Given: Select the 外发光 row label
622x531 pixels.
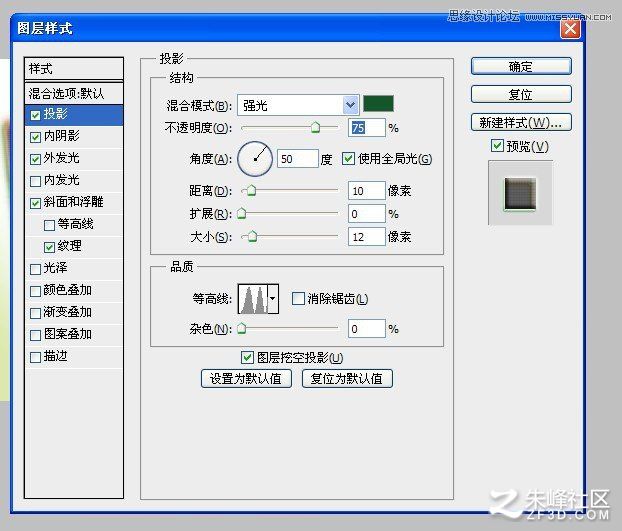Looking at the screenshot, I should tap(61, 158).
